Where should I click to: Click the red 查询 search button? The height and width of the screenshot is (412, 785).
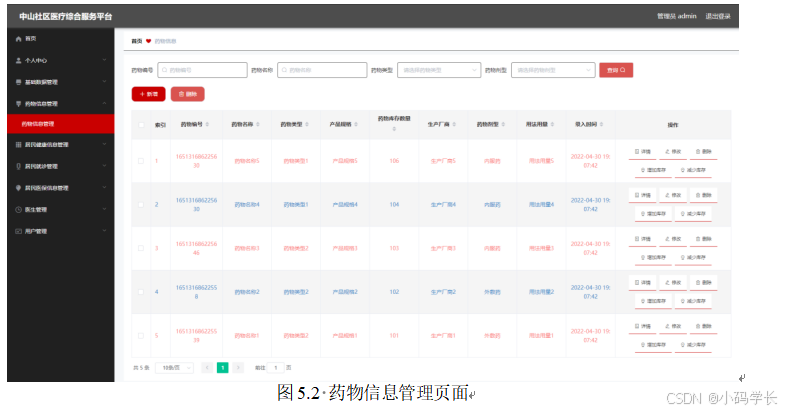point(616,70)
